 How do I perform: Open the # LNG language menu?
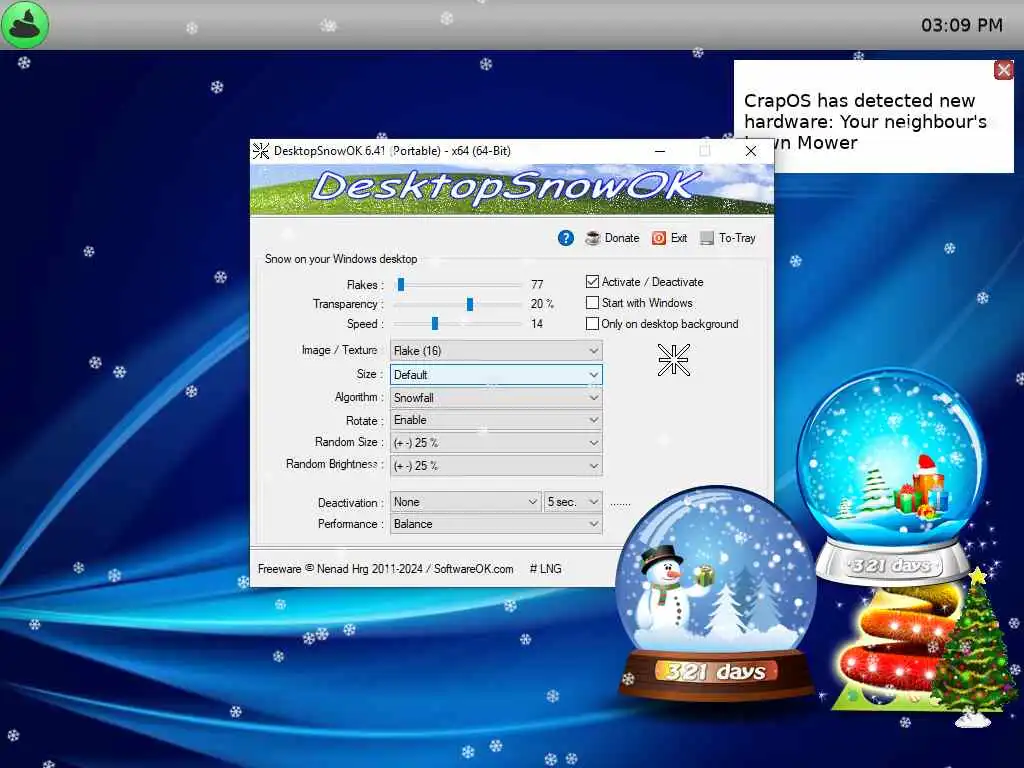[545, 569]
